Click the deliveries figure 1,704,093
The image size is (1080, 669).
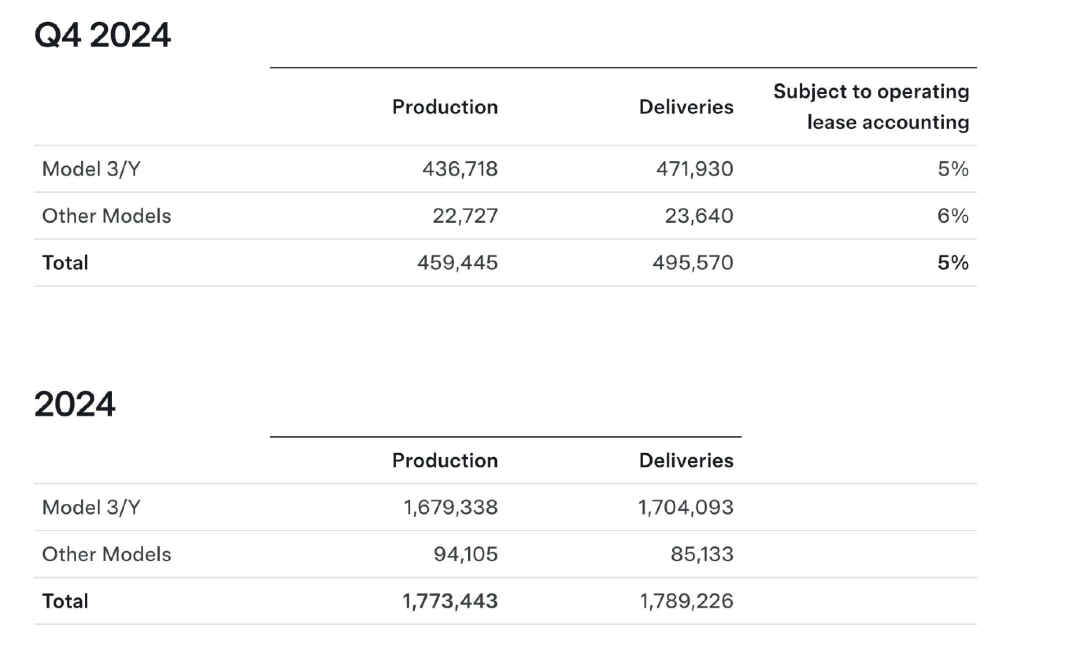coord(685,507)
